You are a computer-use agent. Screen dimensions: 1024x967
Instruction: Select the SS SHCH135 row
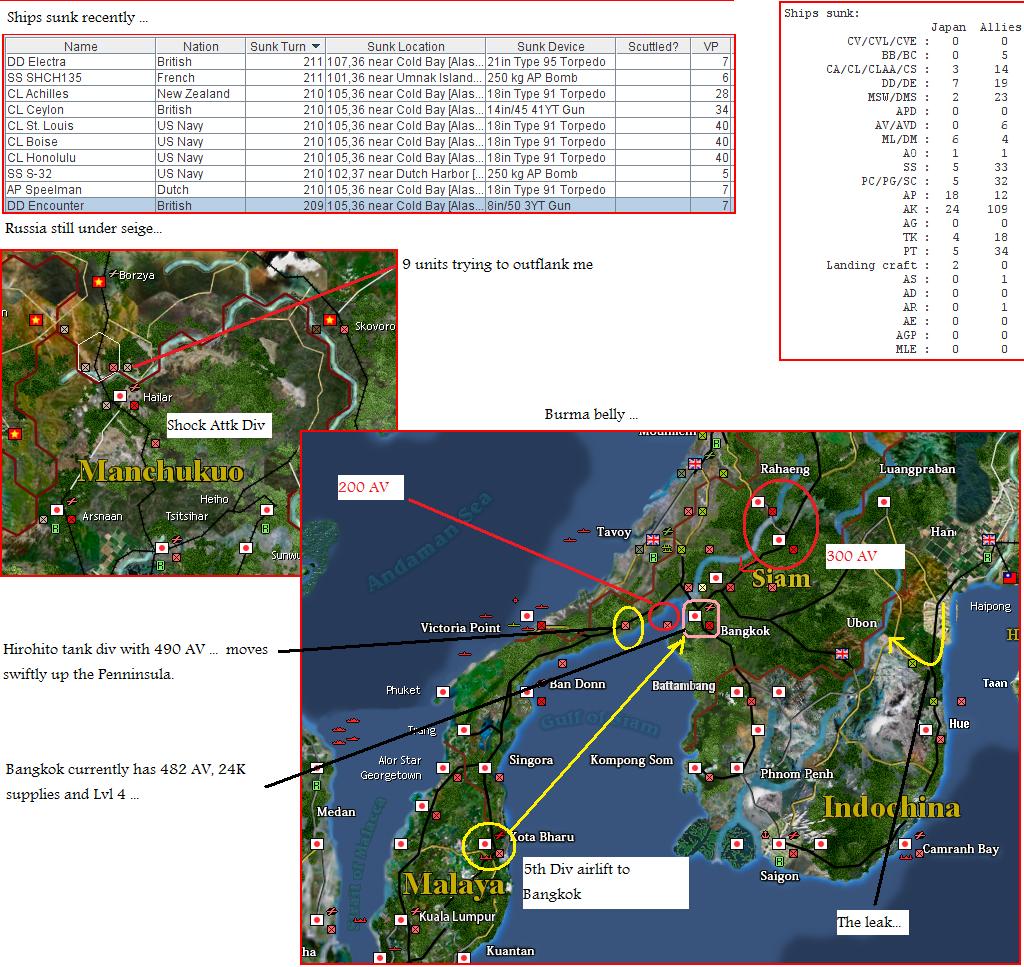pyautogui.click(x=369, y=78)
